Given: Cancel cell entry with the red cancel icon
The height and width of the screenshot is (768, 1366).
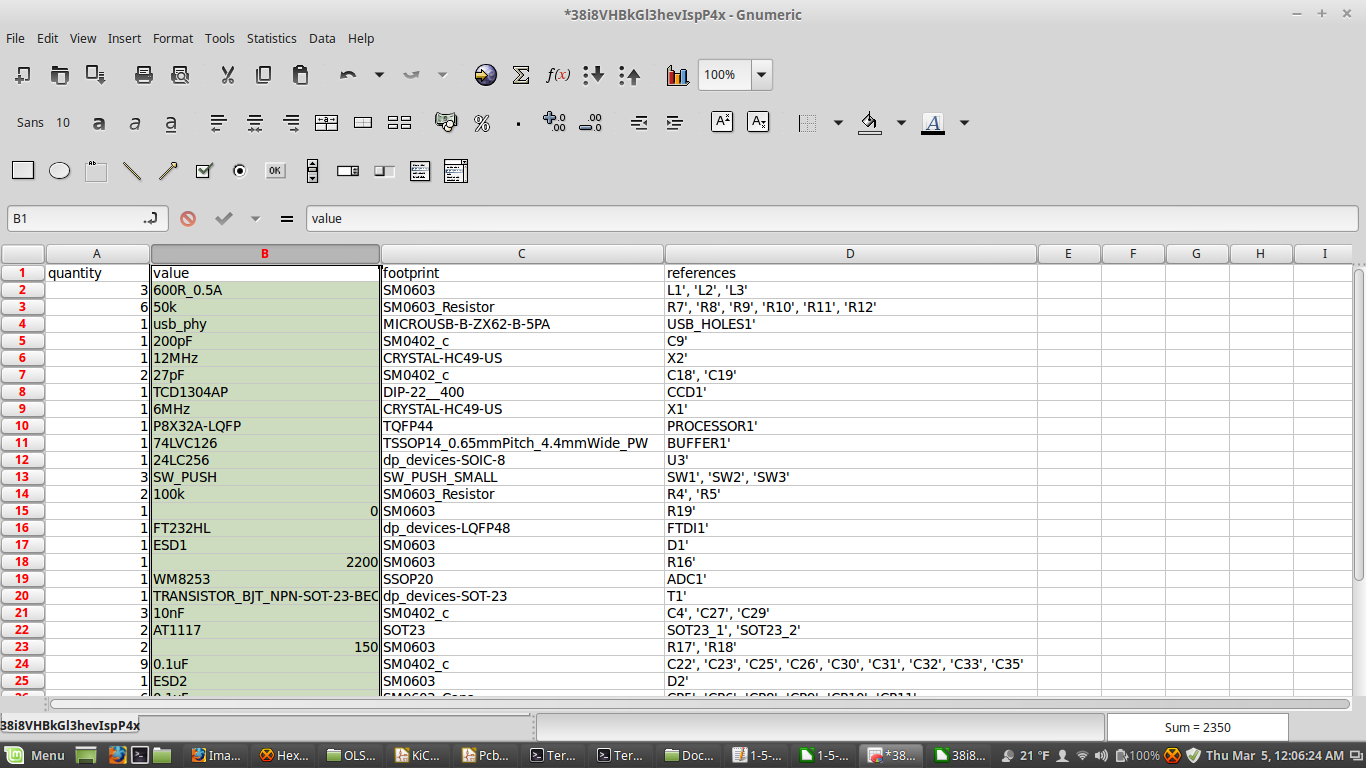Looking at the screenshot, I should [188, 218].
